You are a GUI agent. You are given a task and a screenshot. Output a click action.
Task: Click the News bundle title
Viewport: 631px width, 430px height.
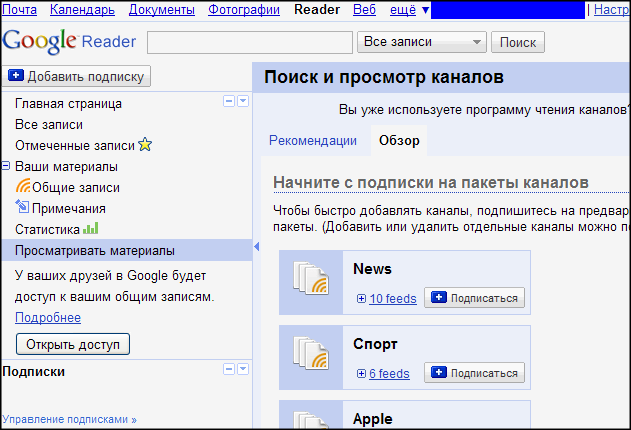tap(372, 269)
